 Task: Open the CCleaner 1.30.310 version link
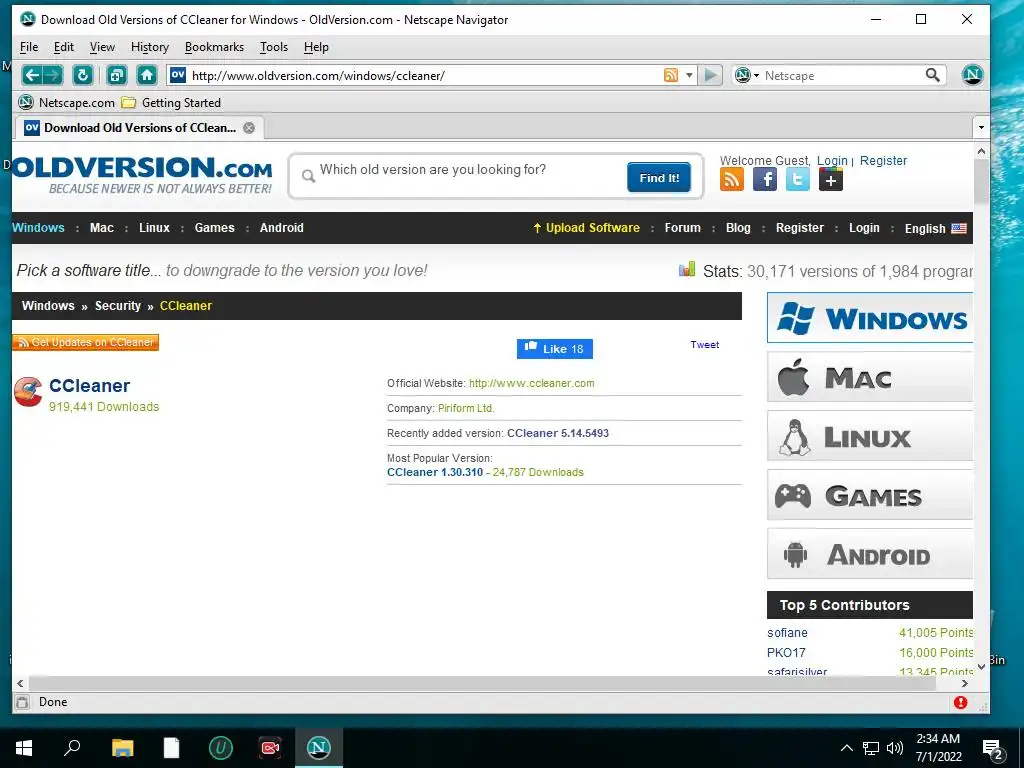point(435,472)
